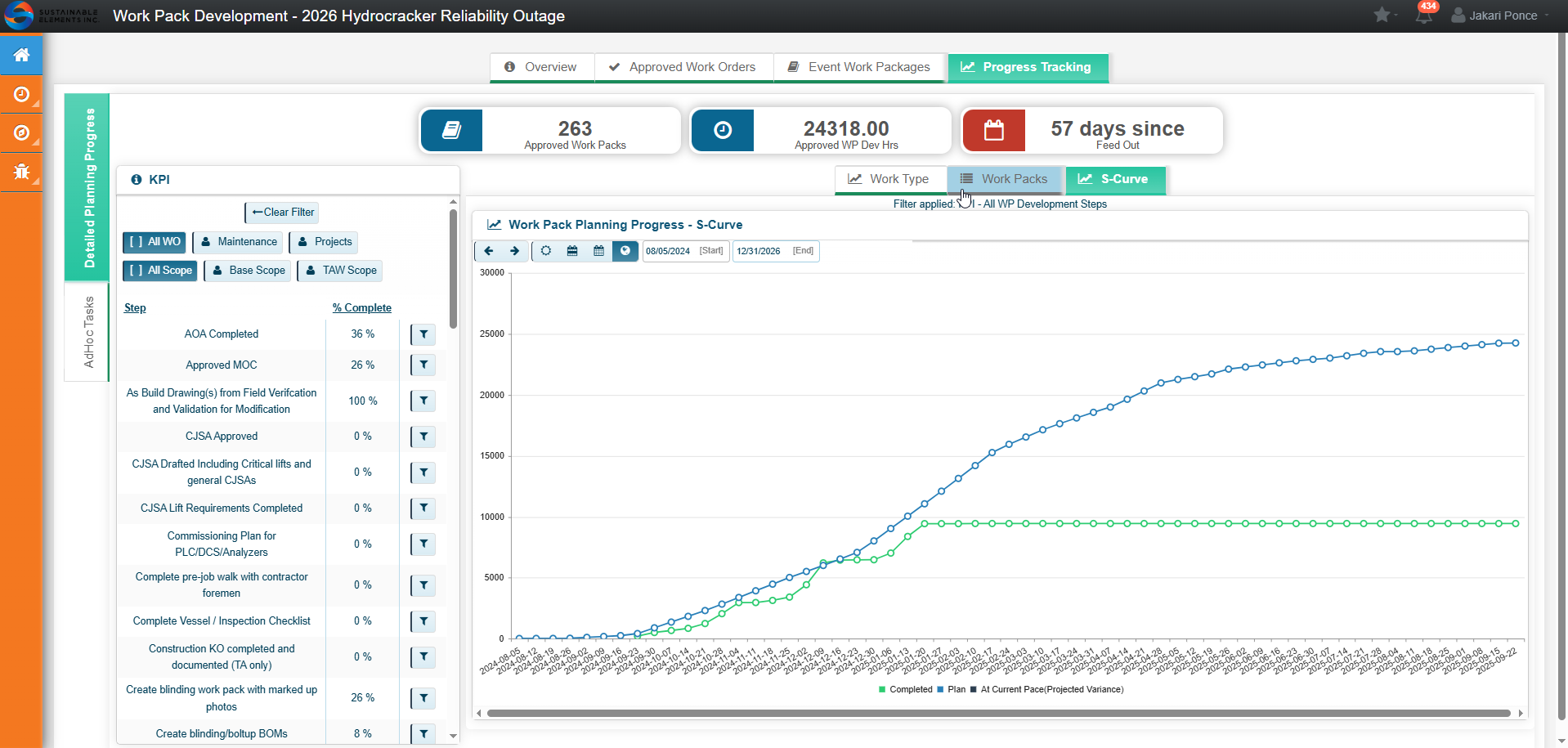Select the globe full-range view icon
1568x748 pixels.
(625, 251)
